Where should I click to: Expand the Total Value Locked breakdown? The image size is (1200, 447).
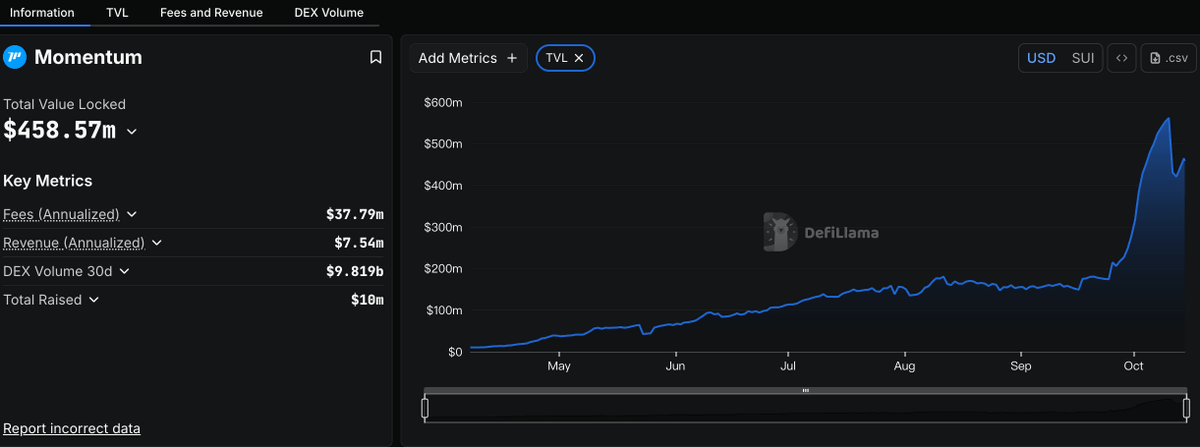132,131
